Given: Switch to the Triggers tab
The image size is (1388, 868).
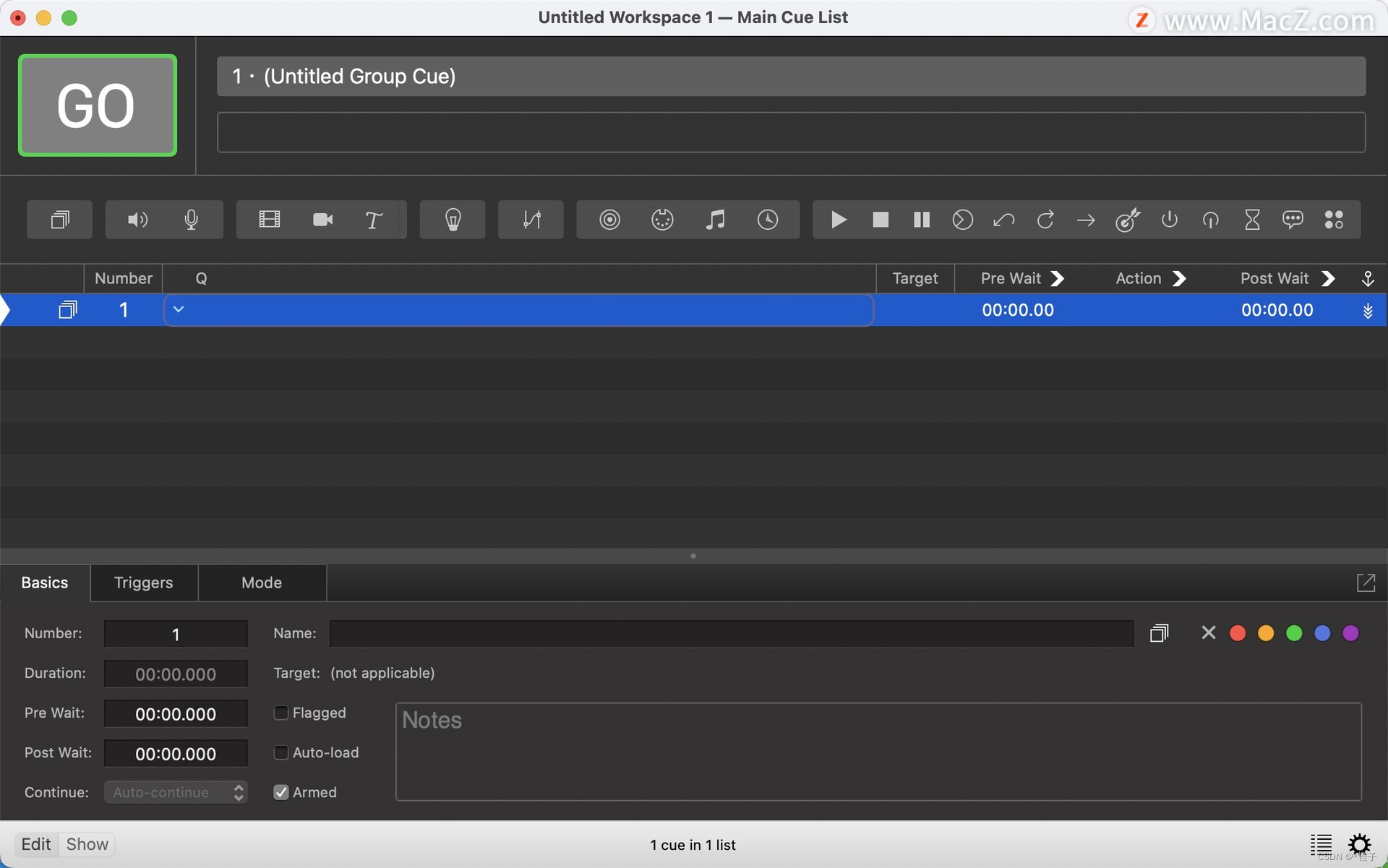Looking at the screenshot, I should pyautogui.click(x=143, y=583).
